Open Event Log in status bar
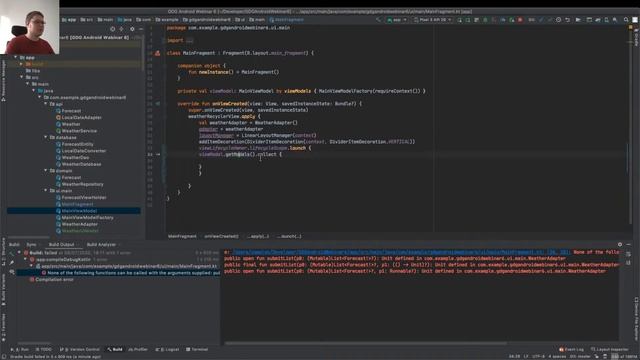This screenshot has height=360, width=640. 571,349
